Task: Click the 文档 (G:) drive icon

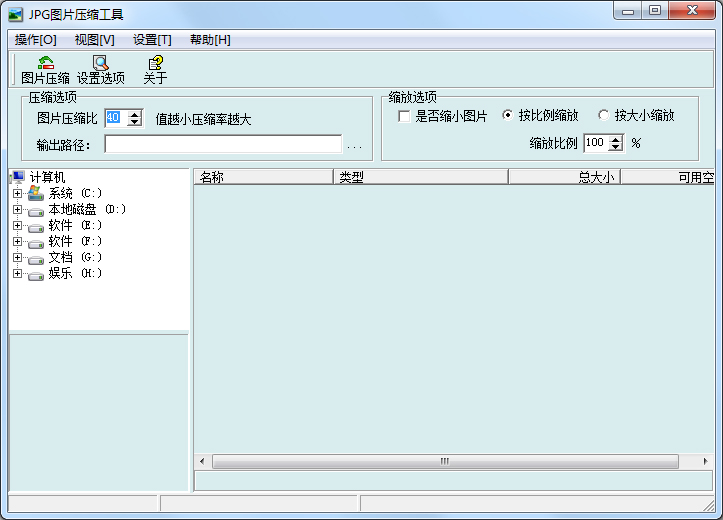Action: point(36,259)
